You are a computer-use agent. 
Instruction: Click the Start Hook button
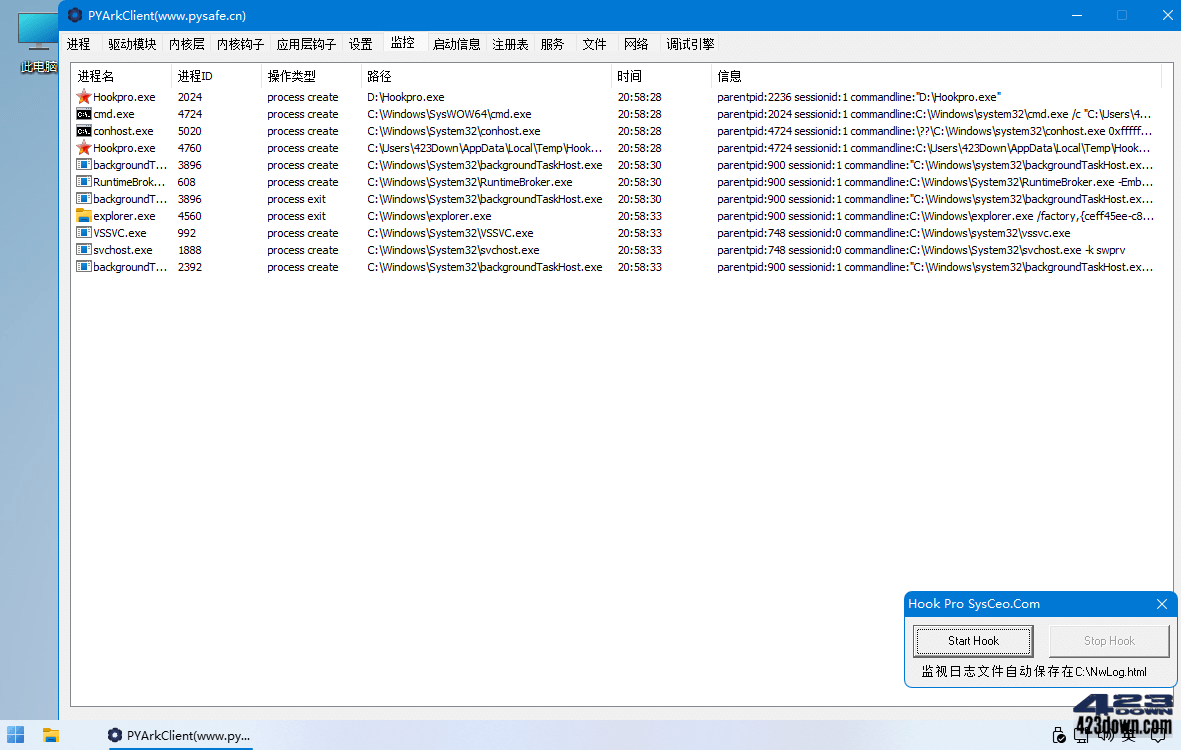972,640
